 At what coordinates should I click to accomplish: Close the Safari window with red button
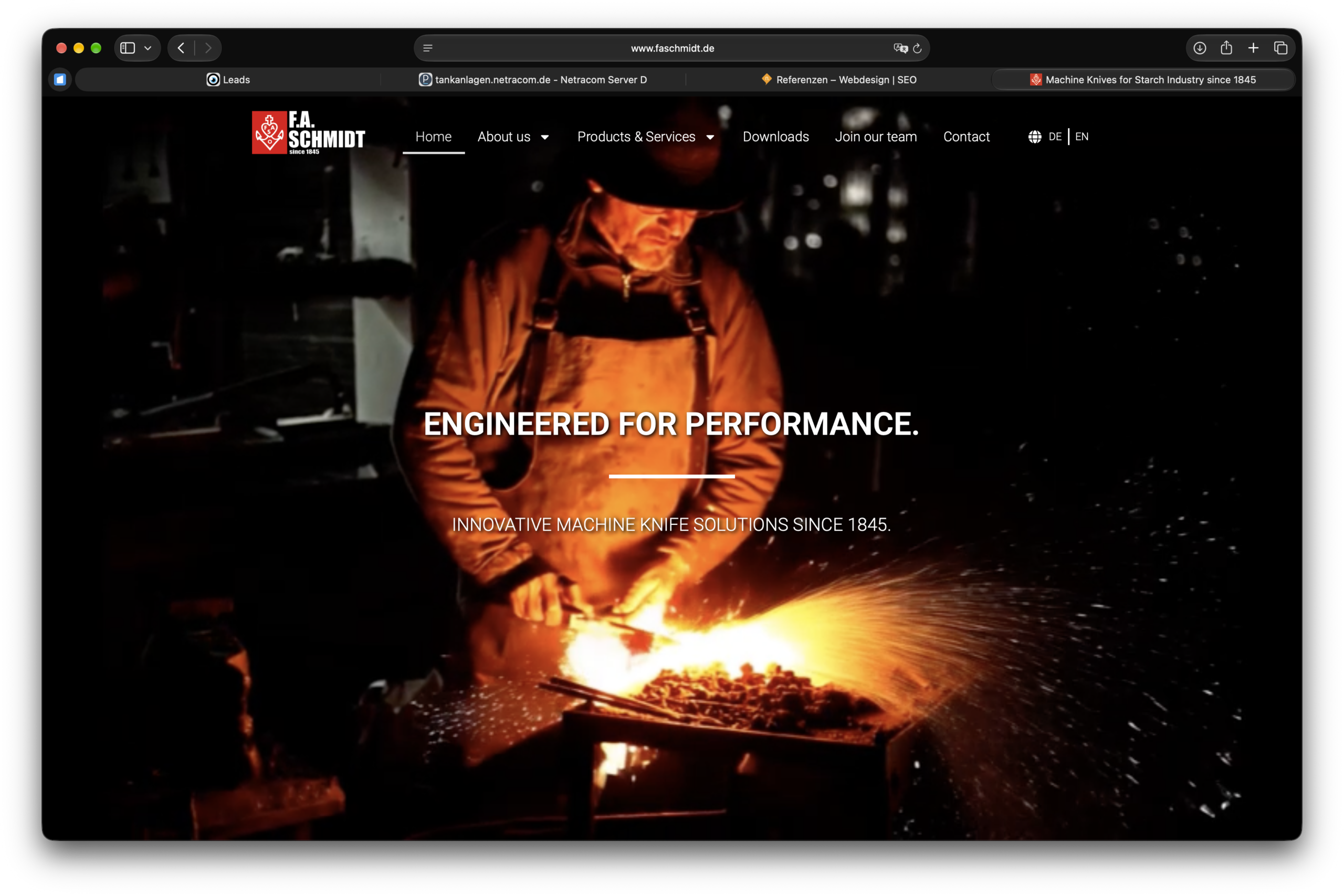(x=62, y=48)
